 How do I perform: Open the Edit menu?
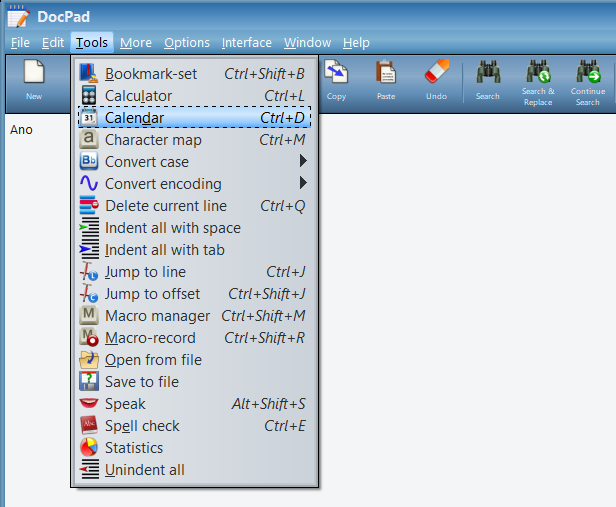[x=53, y=42]
